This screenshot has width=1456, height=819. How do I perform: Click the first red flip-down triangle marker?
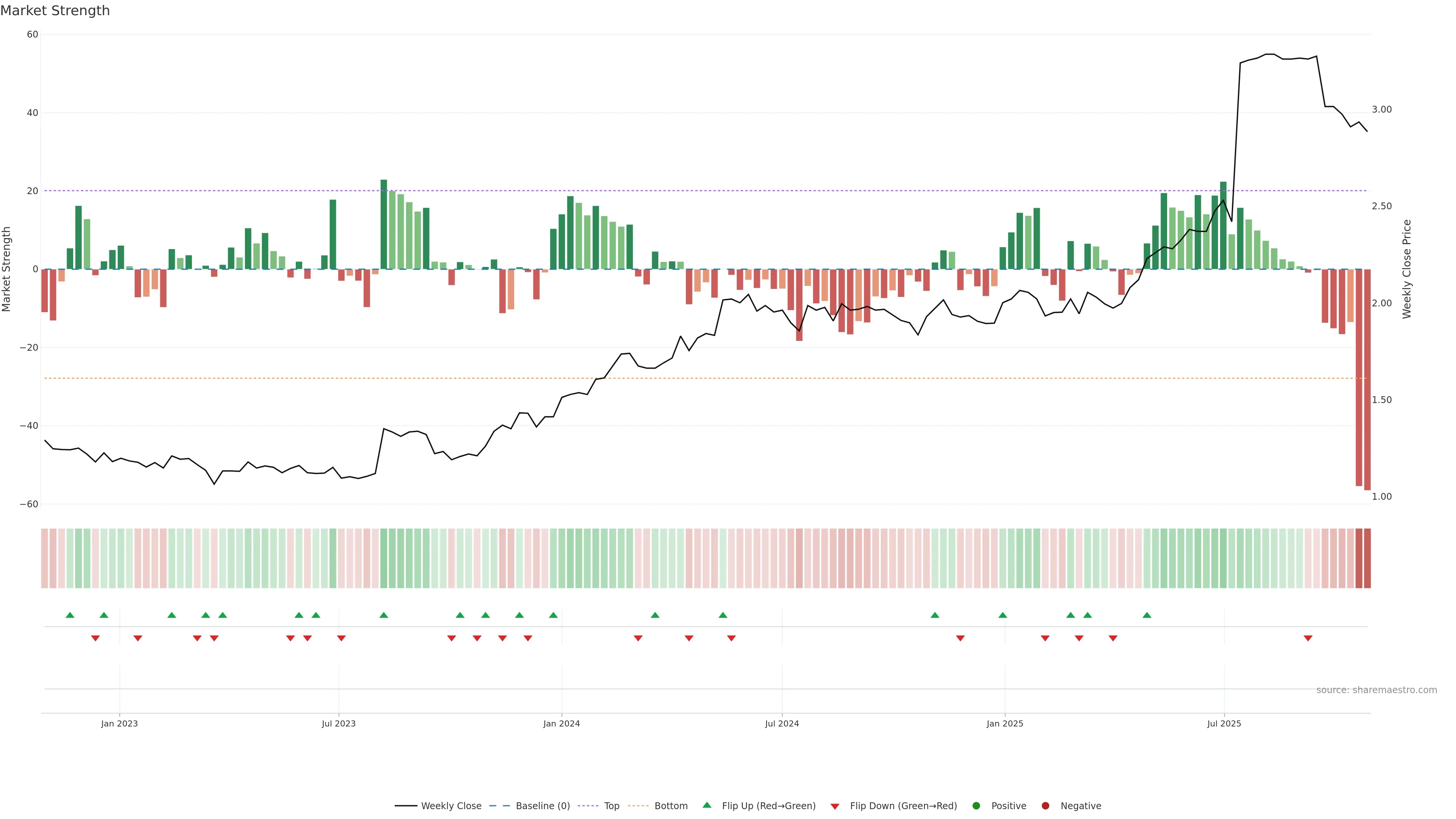96,638
